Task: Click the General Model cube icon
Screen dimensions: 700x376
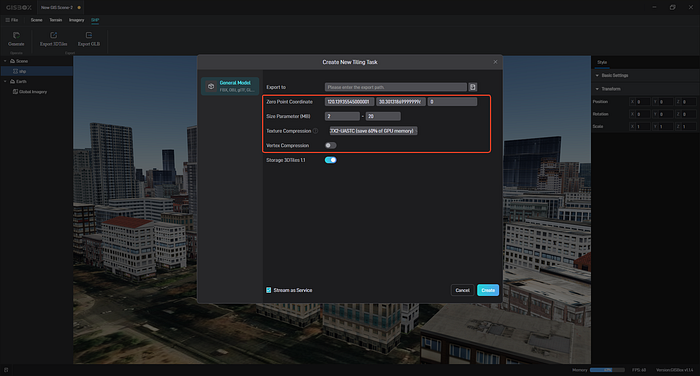Action: [x=211, y=86]
